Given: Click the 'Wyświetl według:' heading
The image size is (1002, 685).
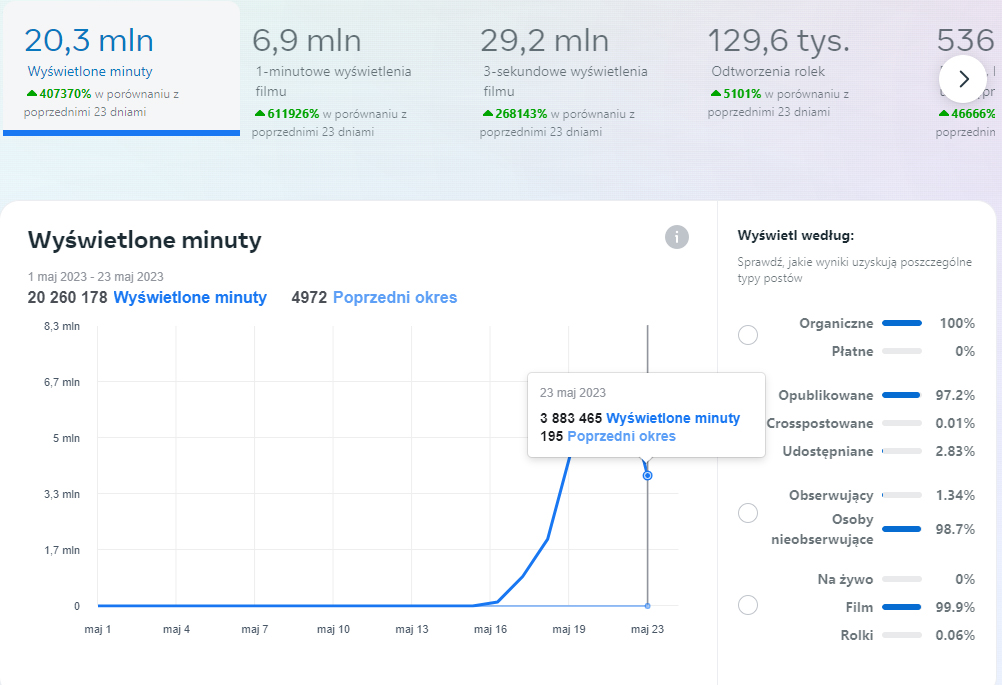Looking at the screenshot, I should tap(796, 235).
